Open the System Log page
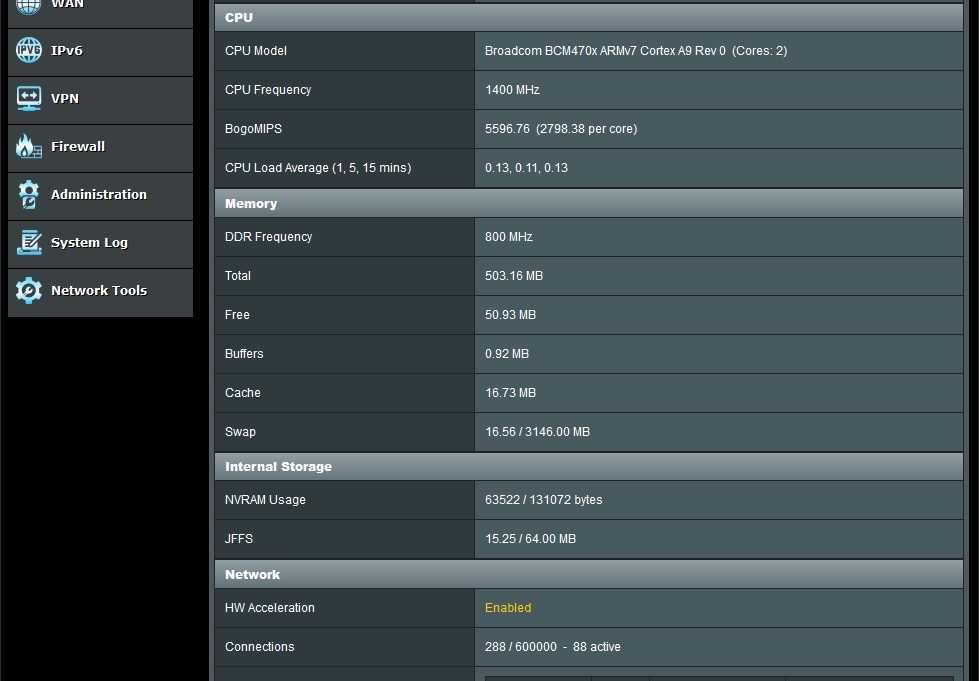The height and width of the screenshot is (681, 979). tap(101, 243)
